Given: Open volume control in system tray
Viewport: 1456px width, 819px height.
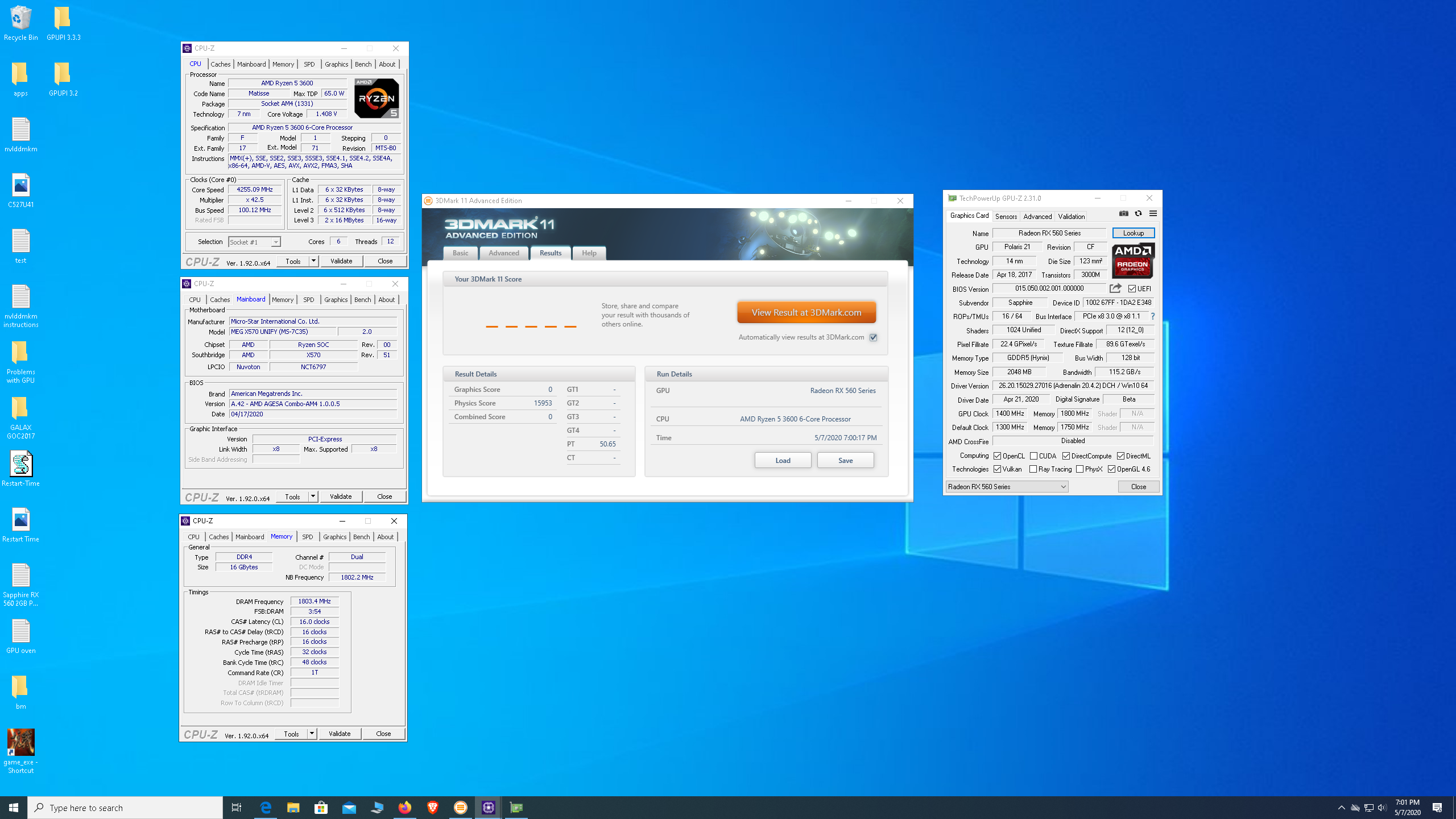Looking at the screenshot, I should (1382, 808).
